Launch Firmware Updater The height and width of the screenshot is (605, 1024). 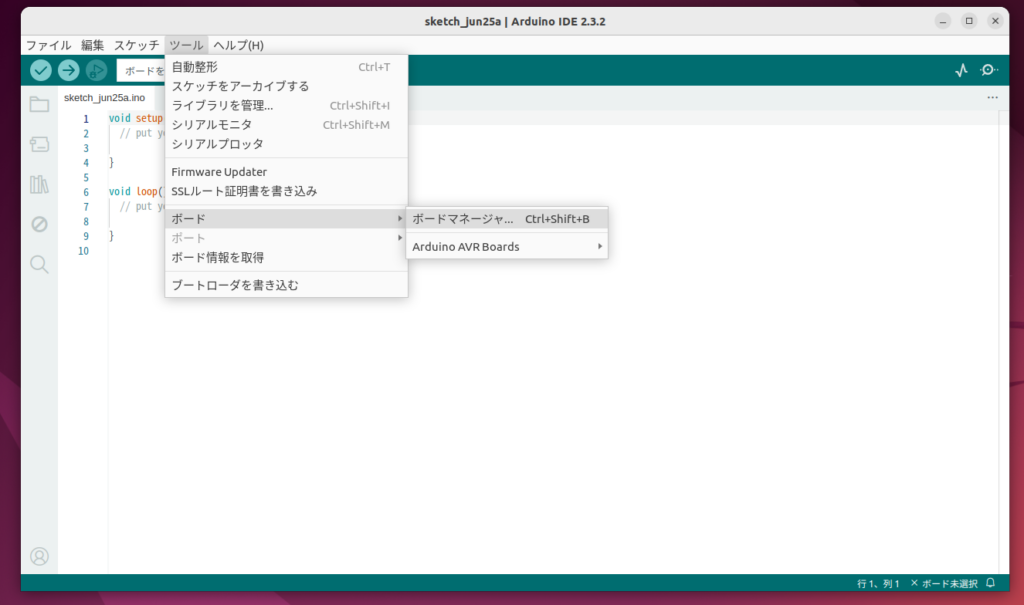click(x=286, y=172)
